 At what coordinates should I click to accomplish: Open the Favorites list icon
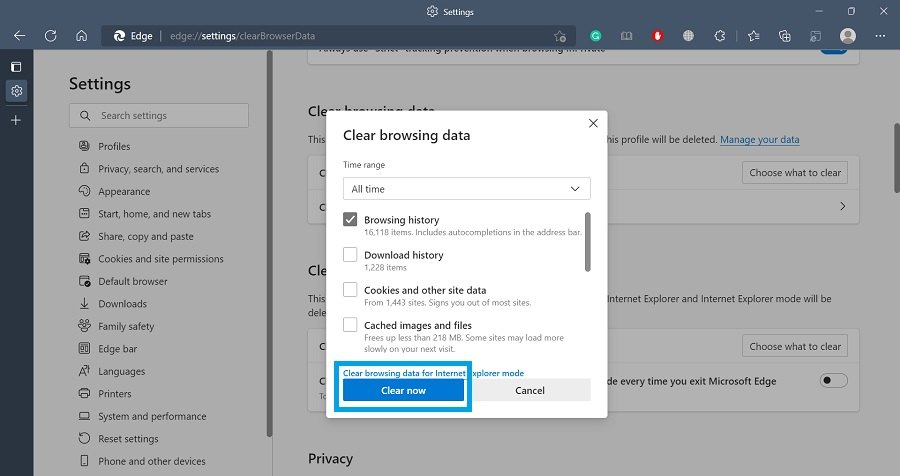(754, 36)
